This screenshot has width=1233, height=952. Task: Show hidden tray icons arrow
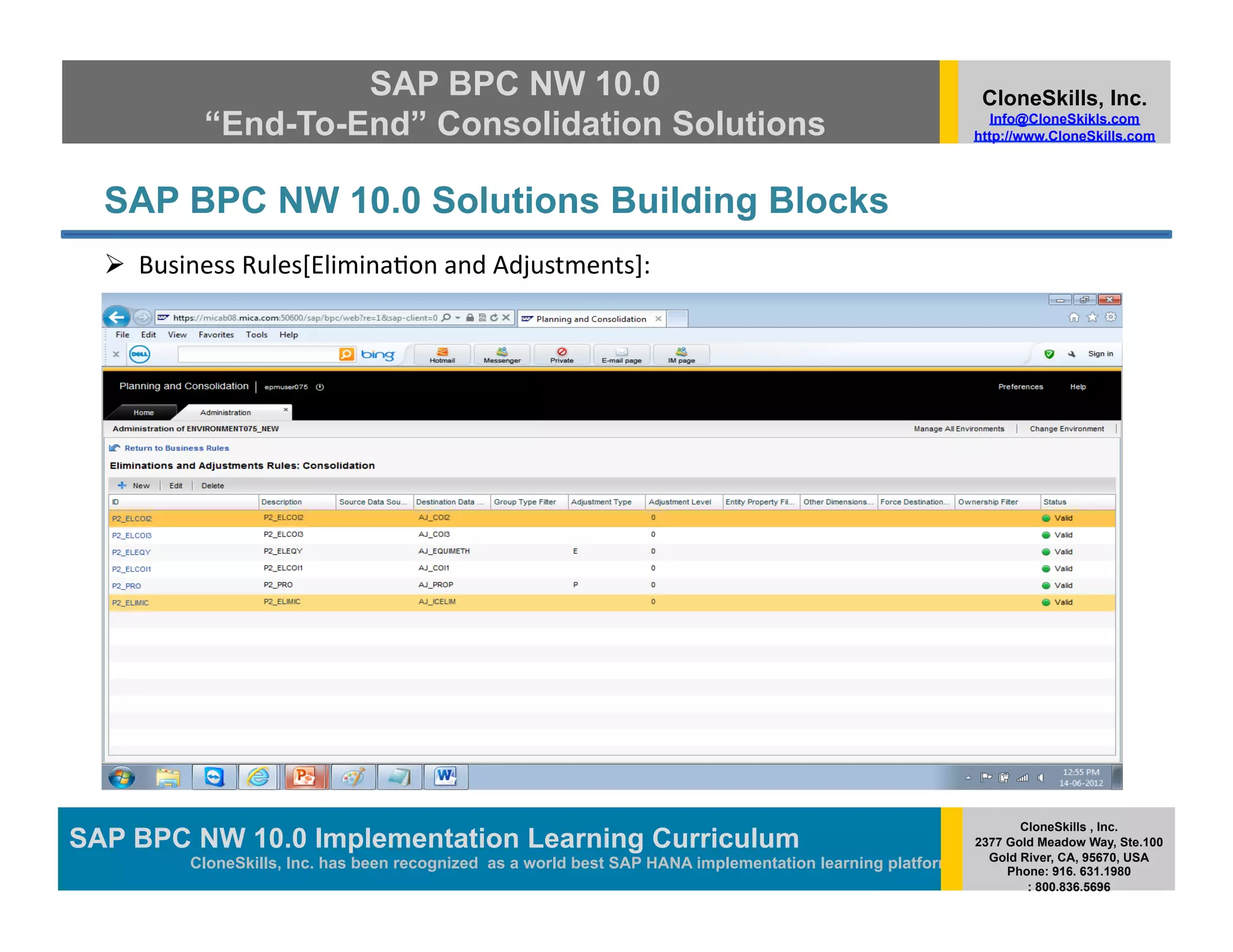coord(968,778)
